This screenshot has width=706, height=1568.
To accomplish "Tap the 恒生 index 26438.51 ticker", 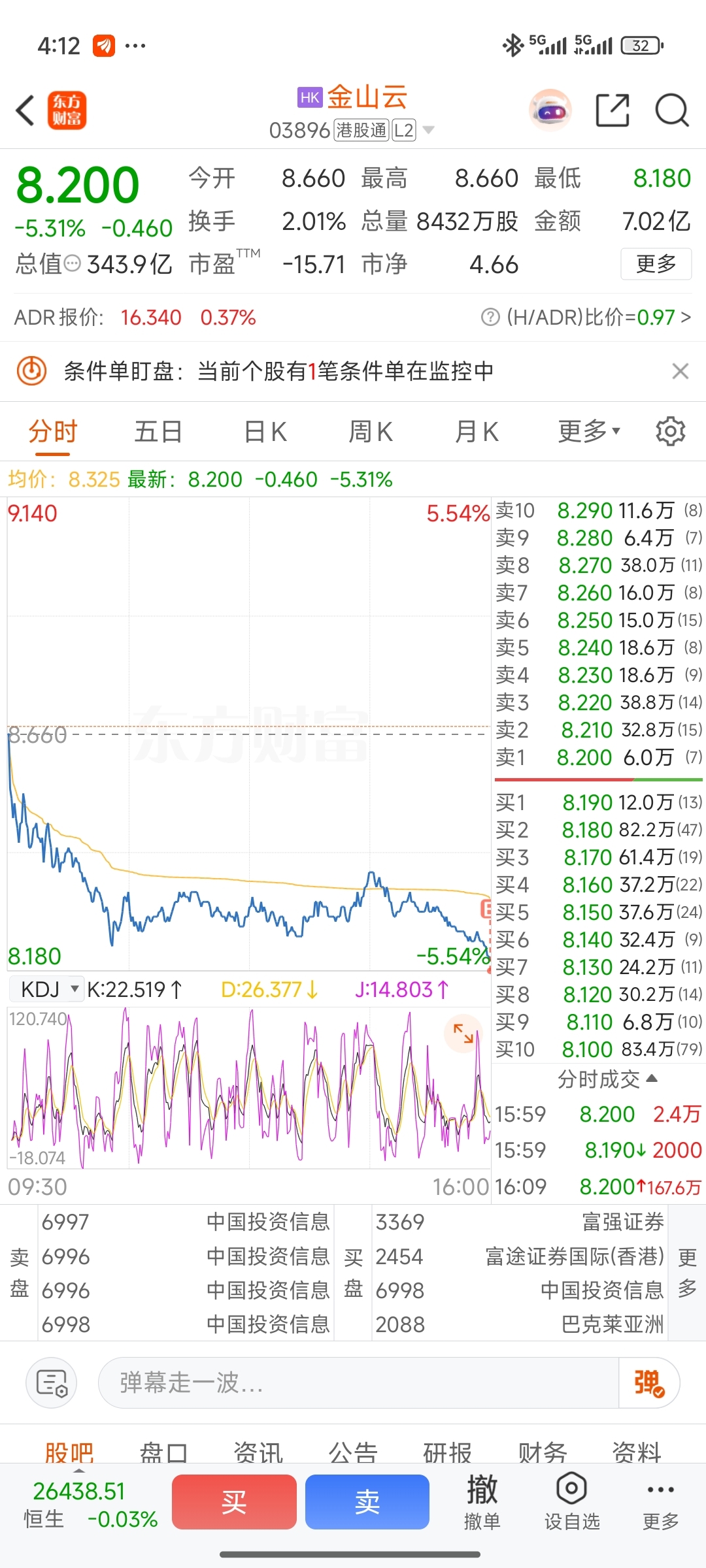I will point(90,1505).
